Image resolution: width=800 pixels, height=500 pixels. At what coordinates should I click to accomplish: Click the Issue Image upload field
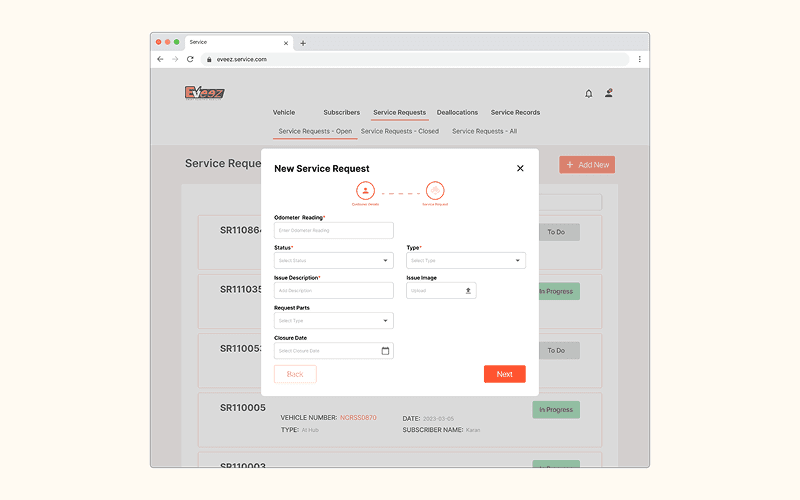coord(441,290)
